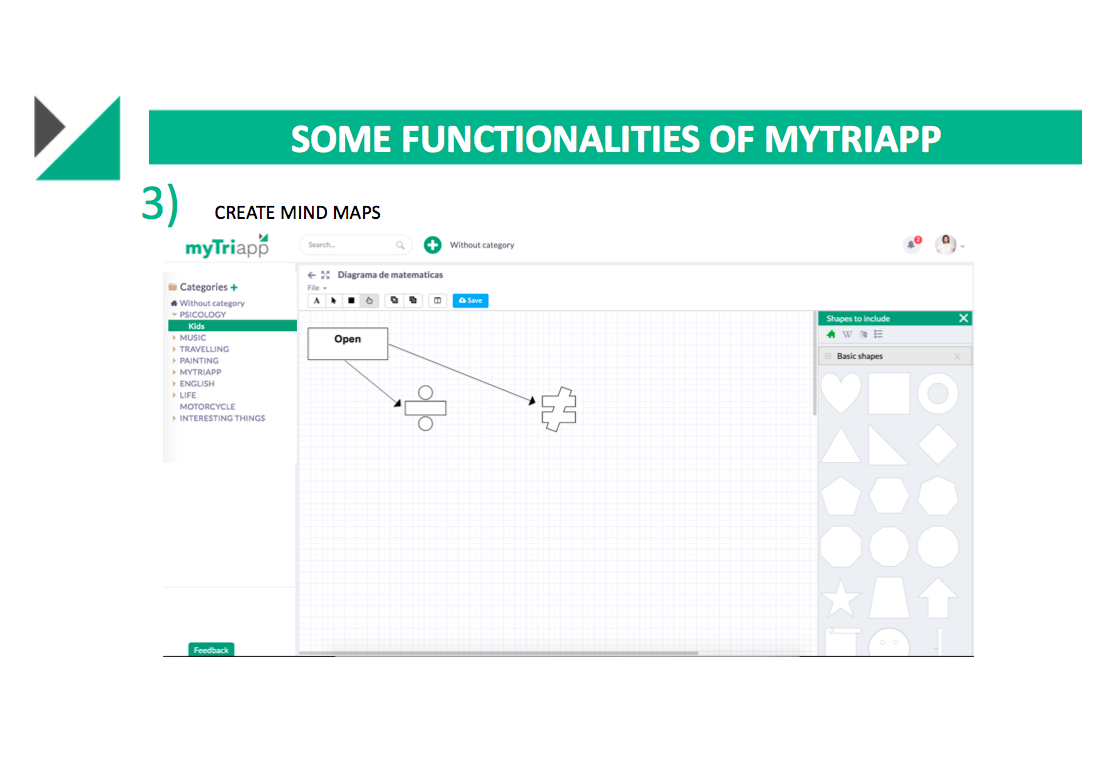Viewport: 1095px width, 774px height.
Task: Pick the hexagon shape
Action: point(889,497)
